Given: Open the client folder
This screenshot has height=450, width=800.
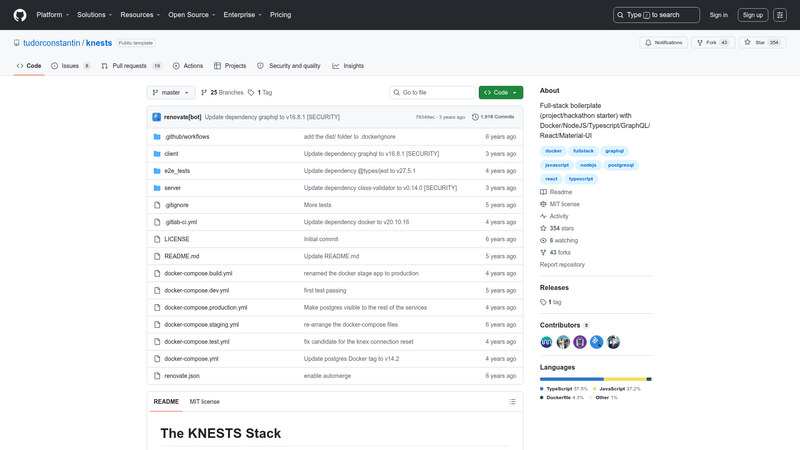Looking at the screenshot, I should tap(171, 154).
